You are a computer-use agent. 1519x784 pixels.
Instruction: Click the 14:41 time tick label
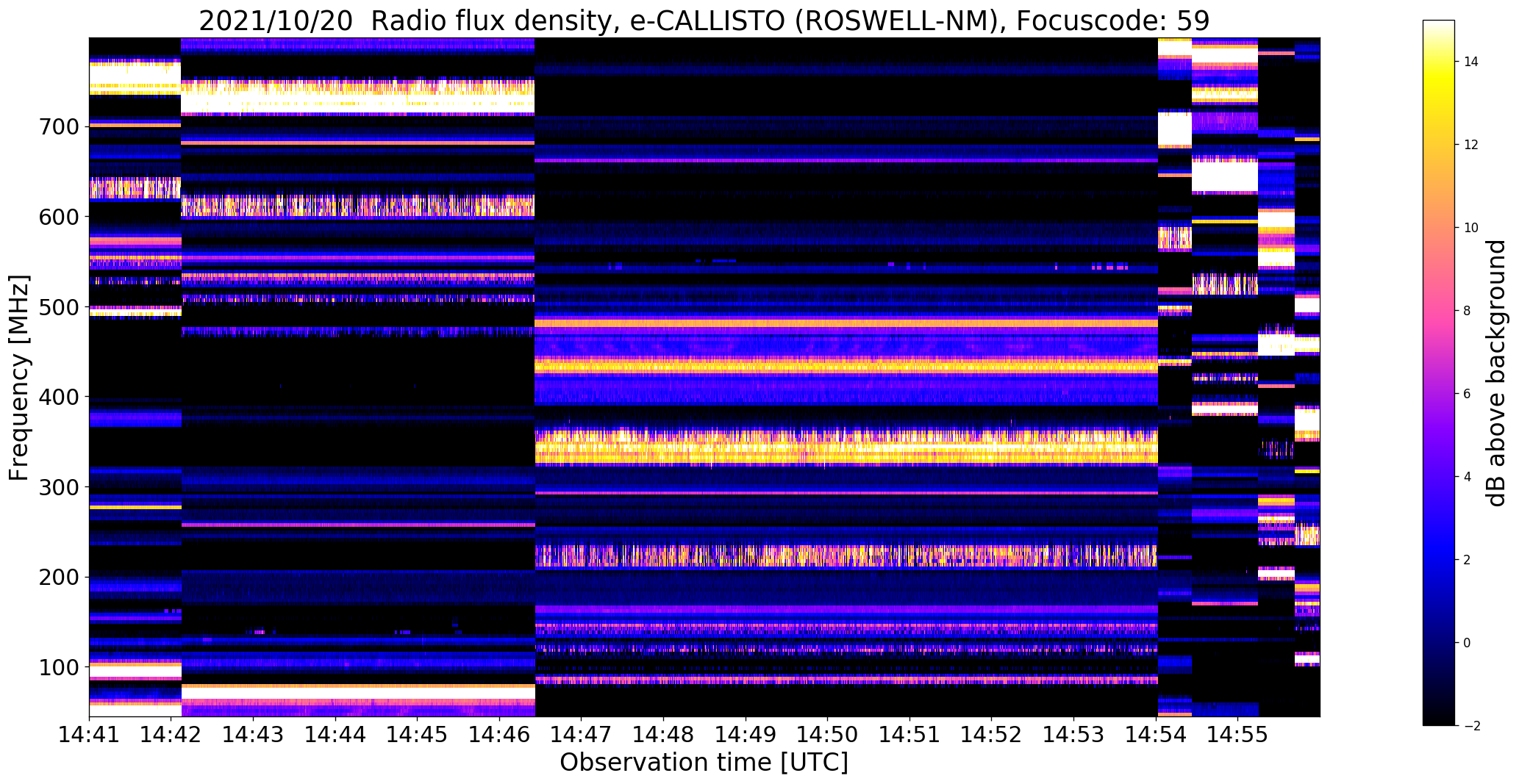(89, 734)
